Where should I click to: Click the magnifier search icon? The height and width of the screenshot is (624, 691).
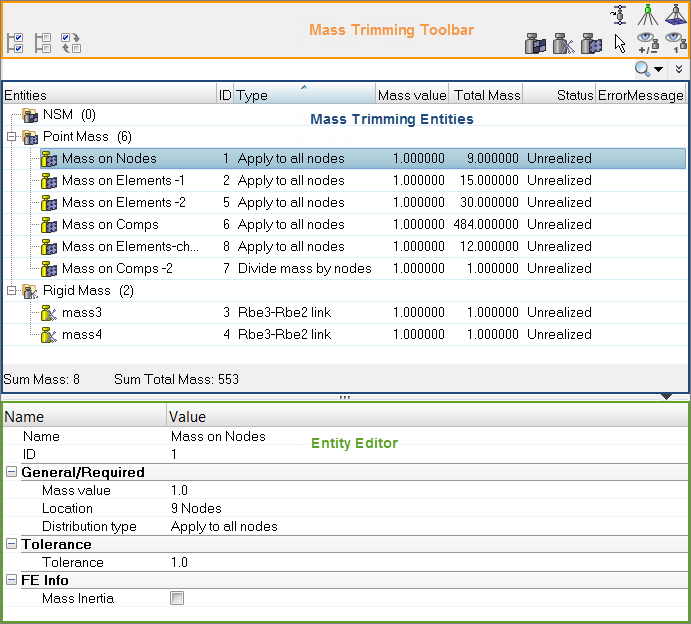(643, 69)
